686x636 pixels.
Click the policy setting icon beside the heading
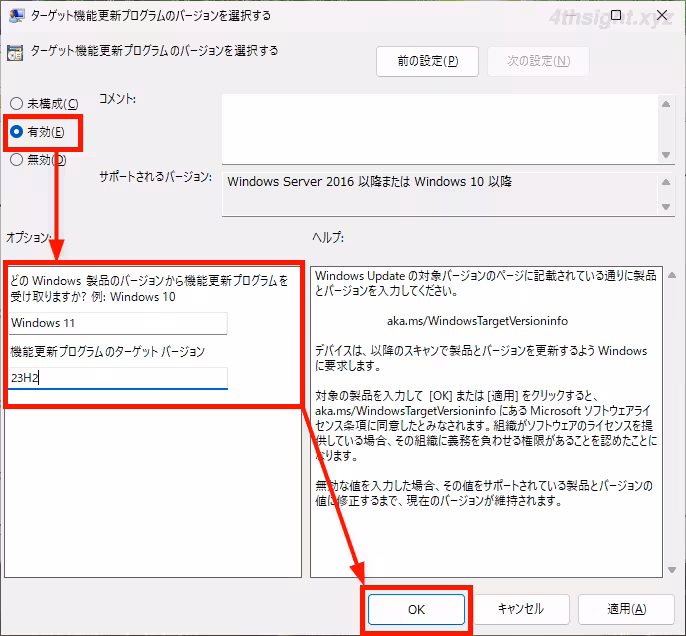click(15, 52)
